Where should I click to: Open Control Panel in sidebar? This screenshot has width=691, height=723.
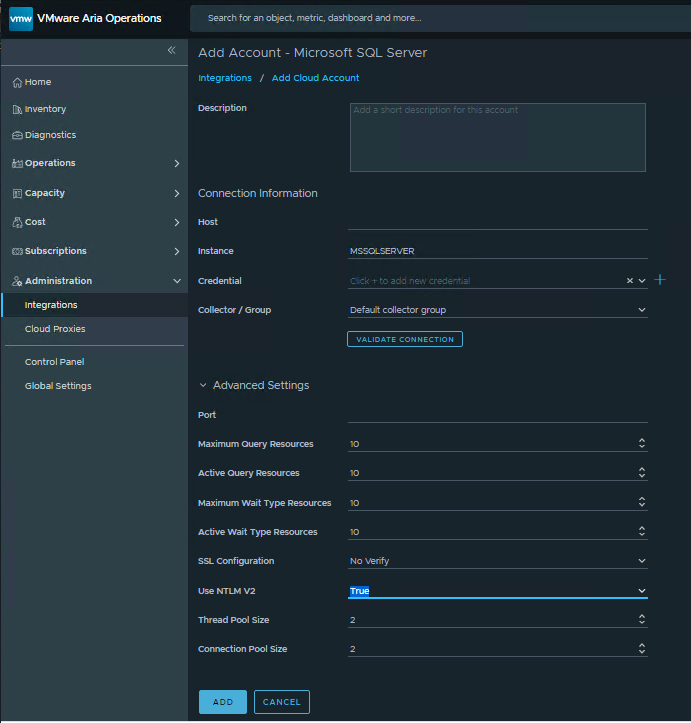pyautogui.click(x=54, y=362)
